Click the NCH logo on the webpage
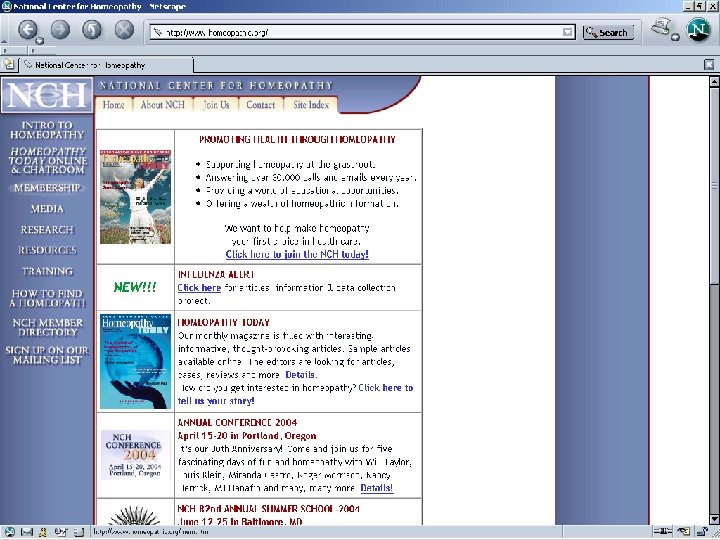This screenshot has height=540, width=720. [47, 95]
